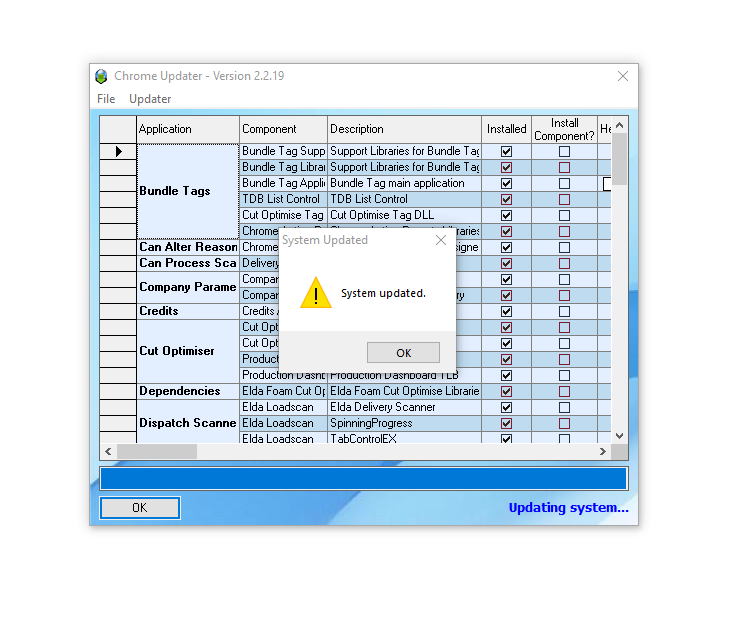Click the yellow warning icon in dialog

[316, 293]
